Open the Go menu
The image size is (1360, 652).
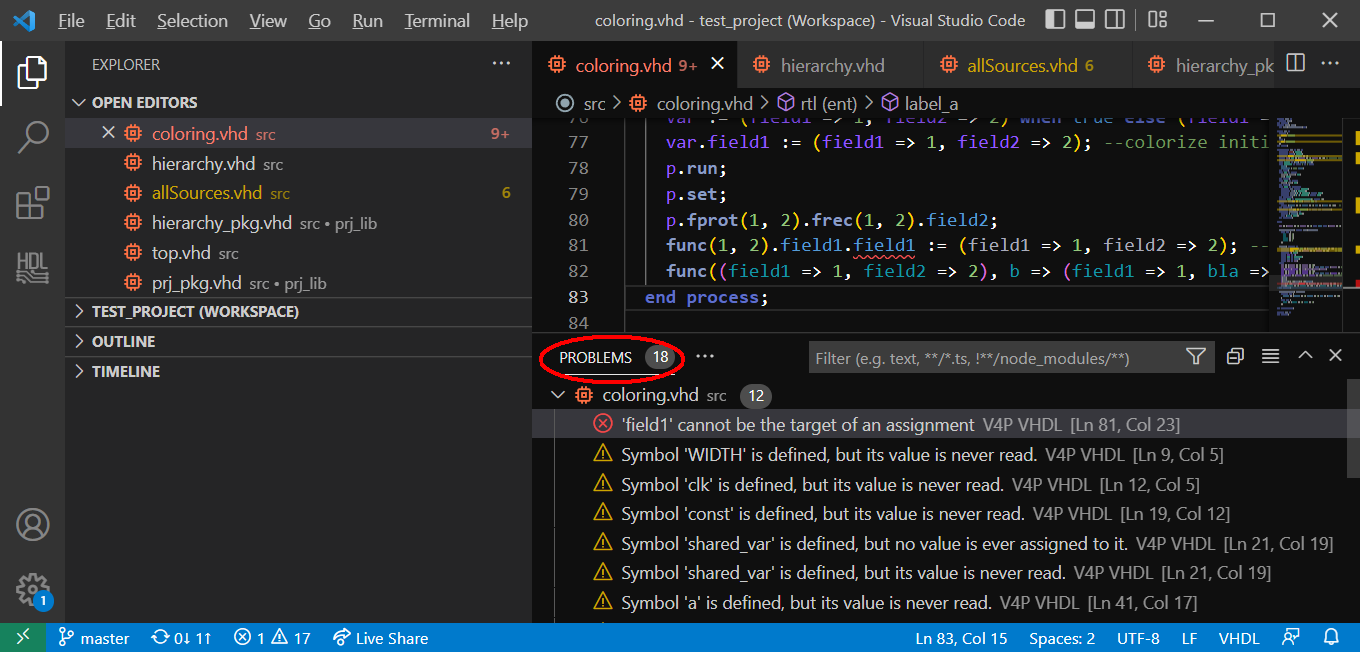click(319, 20)
